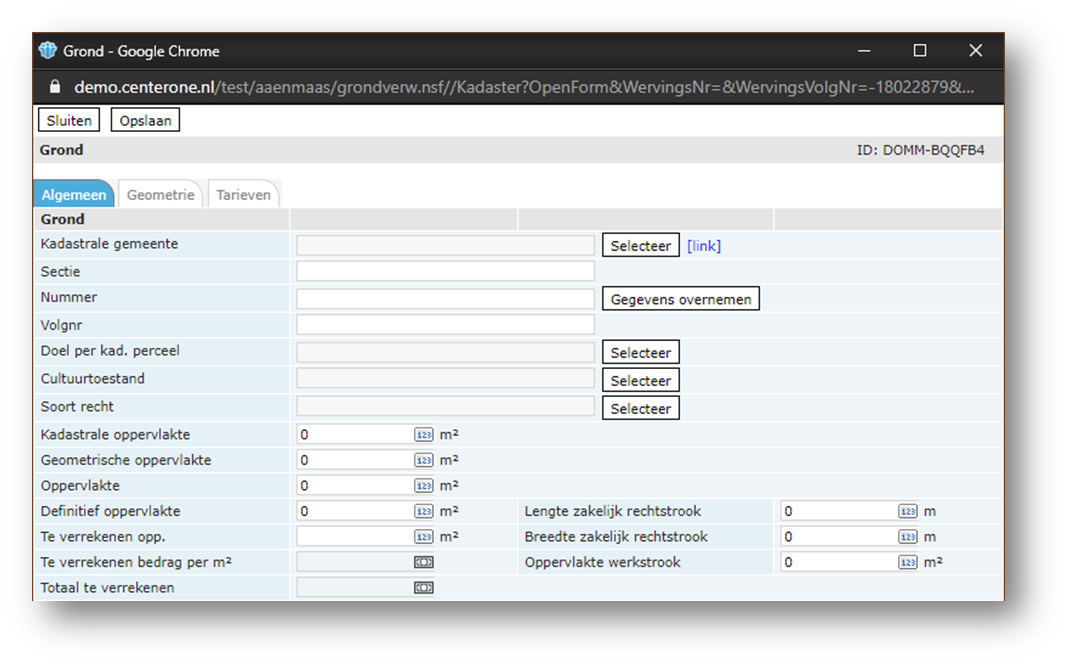This screenshot has width=1070, height=666.
Task: Click the site padlock icon in address bar
Action: click(55, 88)
